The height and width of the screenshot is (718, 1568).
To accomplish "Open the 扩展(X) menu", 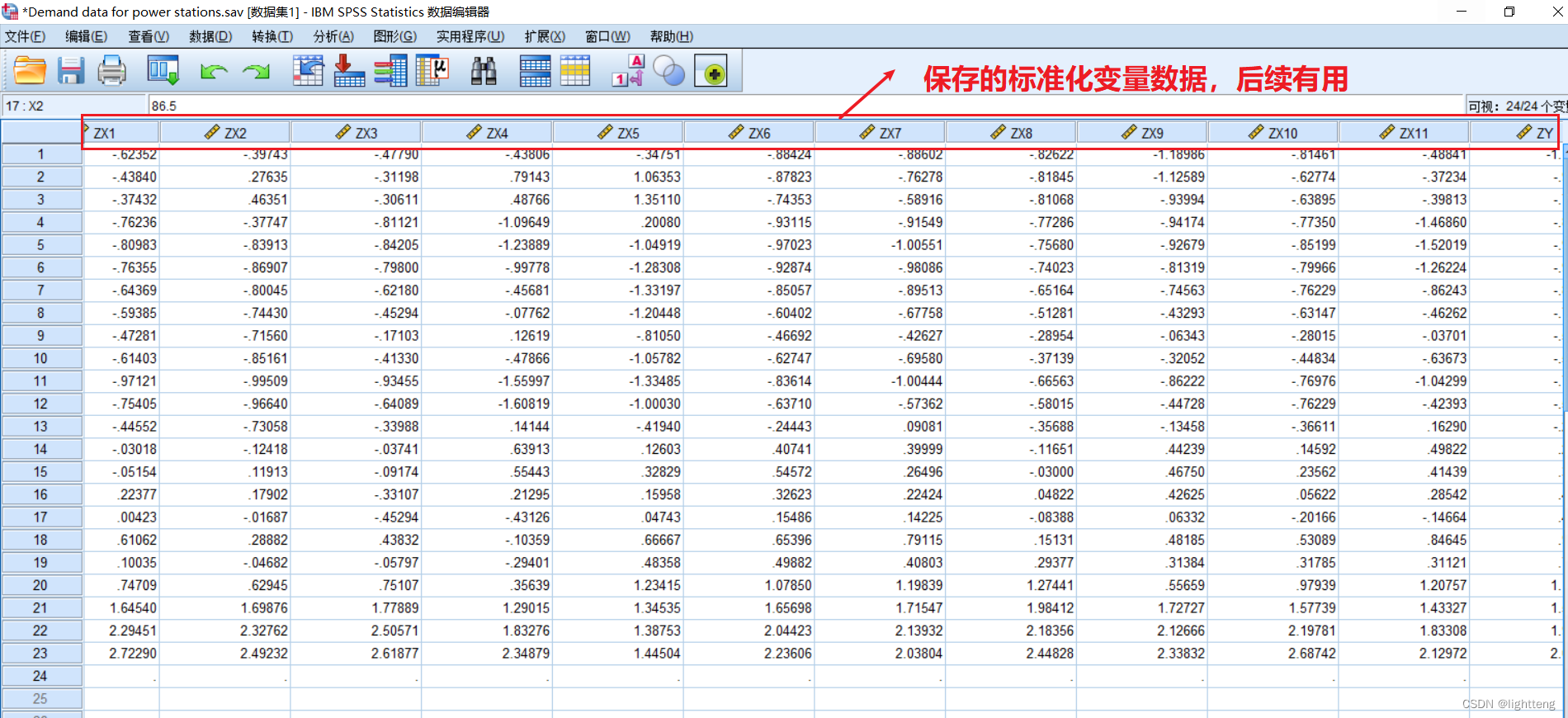I will (x=545, y=36).
